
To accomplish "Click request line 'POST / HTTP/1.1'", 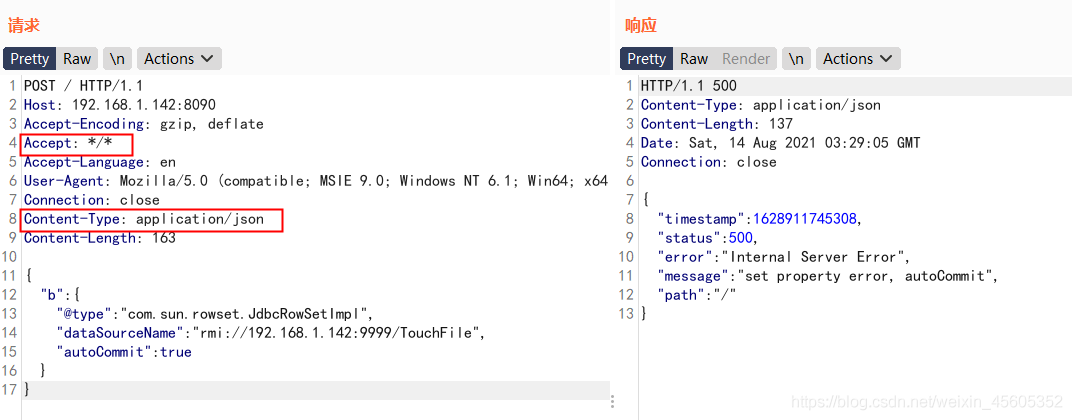I will click(83, 86).
